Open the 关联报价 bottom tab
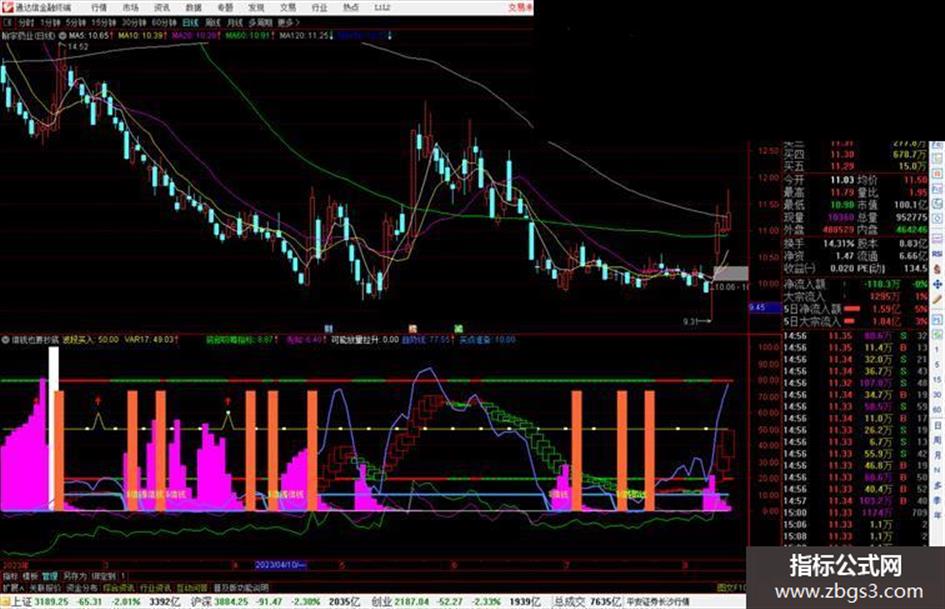This screenshot has height=609, width=945. tap(45, 587)
